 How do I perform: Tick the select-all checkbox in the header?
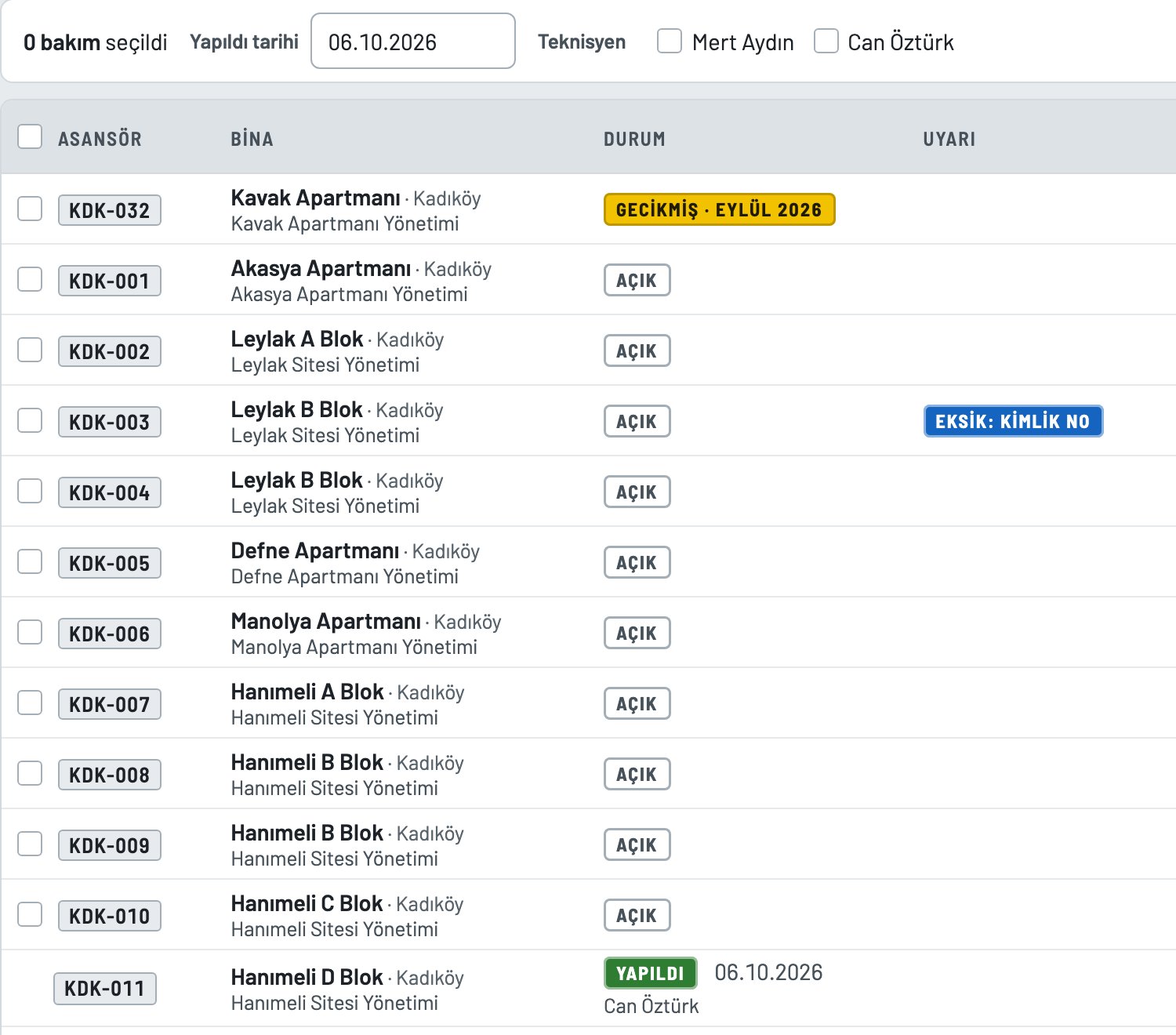click(x=30, y=136)
